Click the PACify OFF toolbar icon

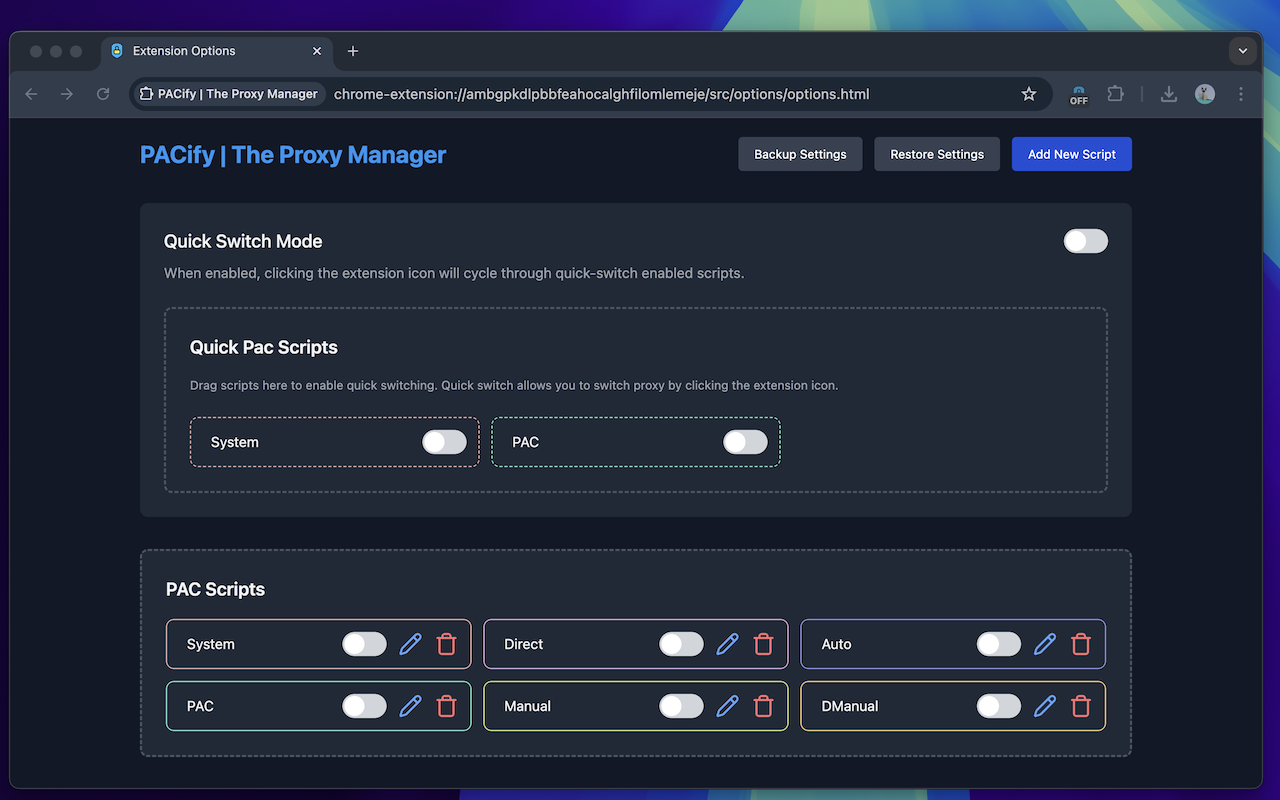point(1078,94)
